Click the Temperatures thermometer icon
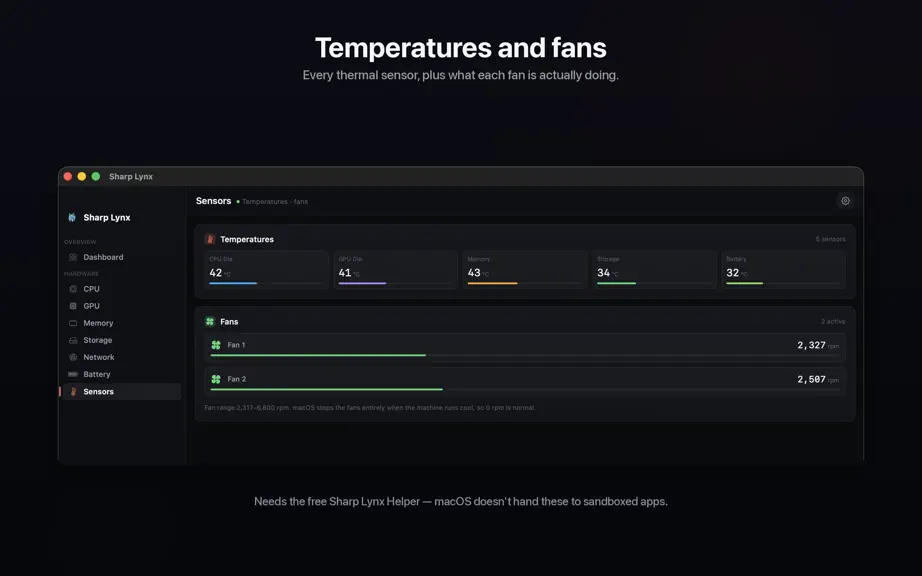The height and width of the screenshot is (576, 922). (210, 239)
